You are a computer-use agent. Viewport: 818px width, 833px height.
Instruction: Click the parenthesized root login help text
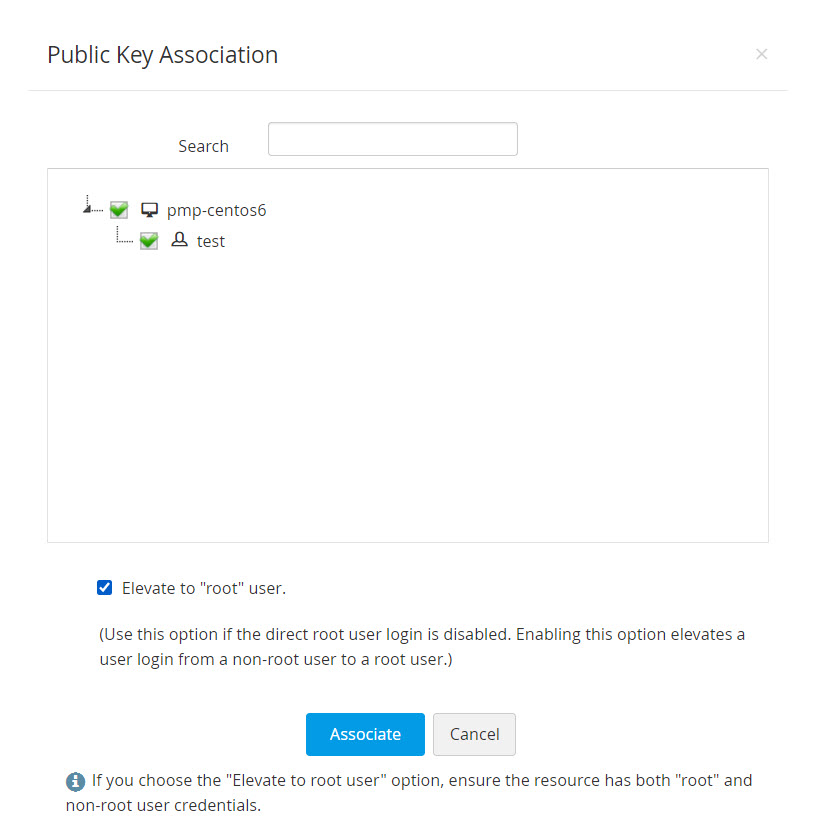[x=421, y=647]
